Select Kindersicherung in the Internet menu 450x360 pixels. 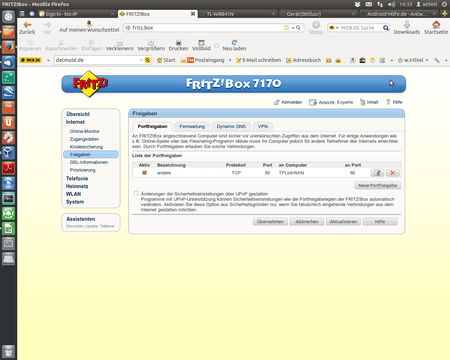tap(86, 147)
